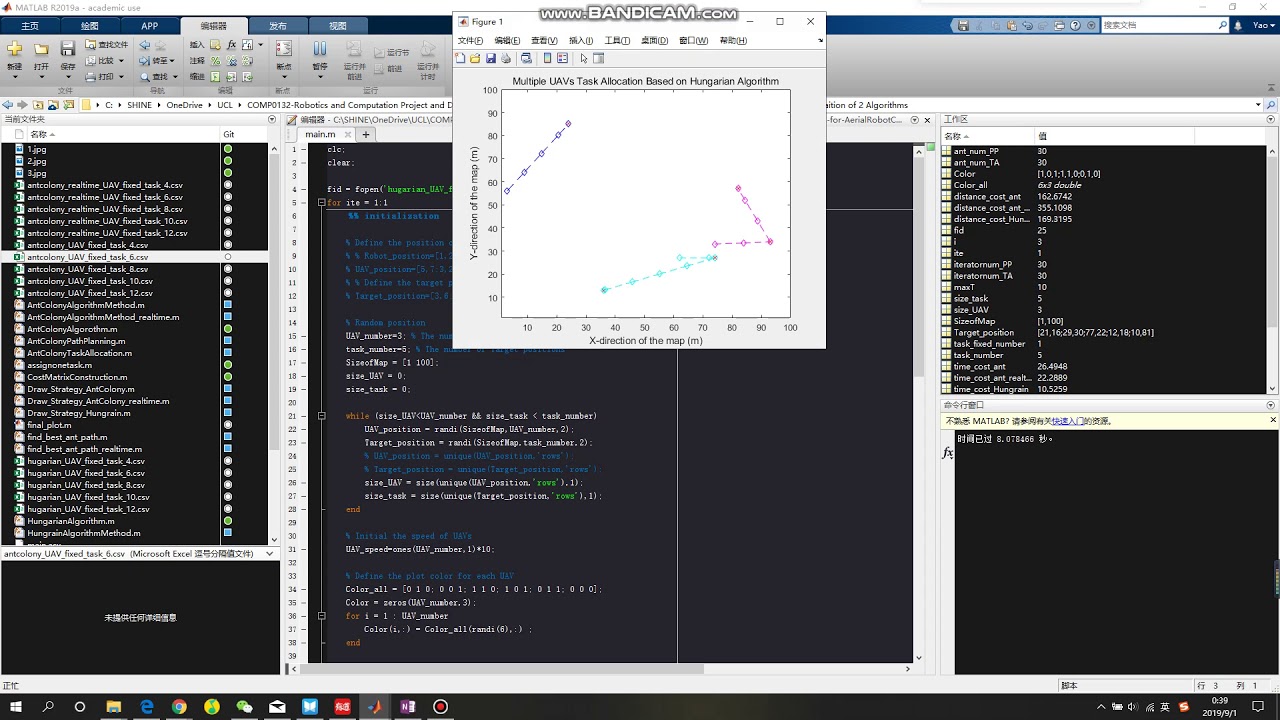Click the go back arrow in Navigate group
The height and width of the screenshot is (720, 1280).
point(145,45)
